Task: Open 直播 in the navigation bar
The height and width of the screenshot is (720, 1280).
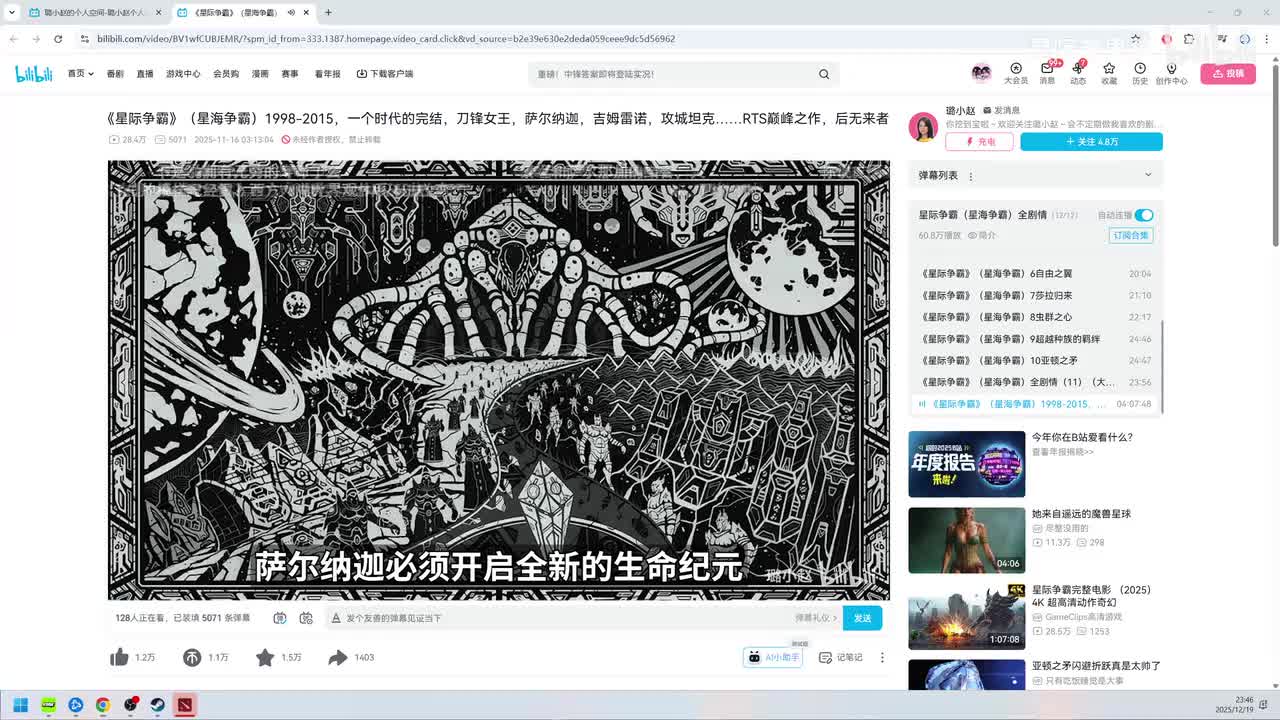Action: coord(145,74)
